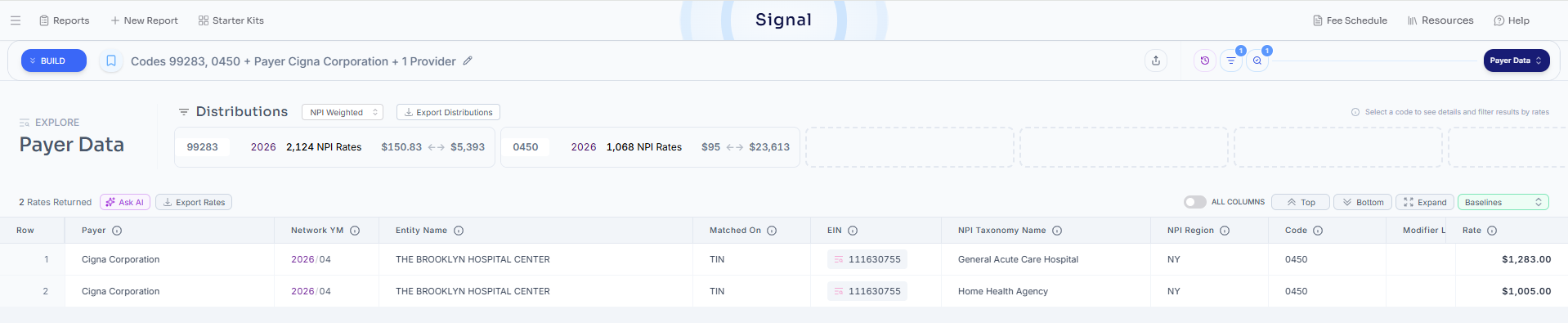Click the Bottom button
The image size is (1568, 323).
pyautogui.click(x=1363, y=202)
